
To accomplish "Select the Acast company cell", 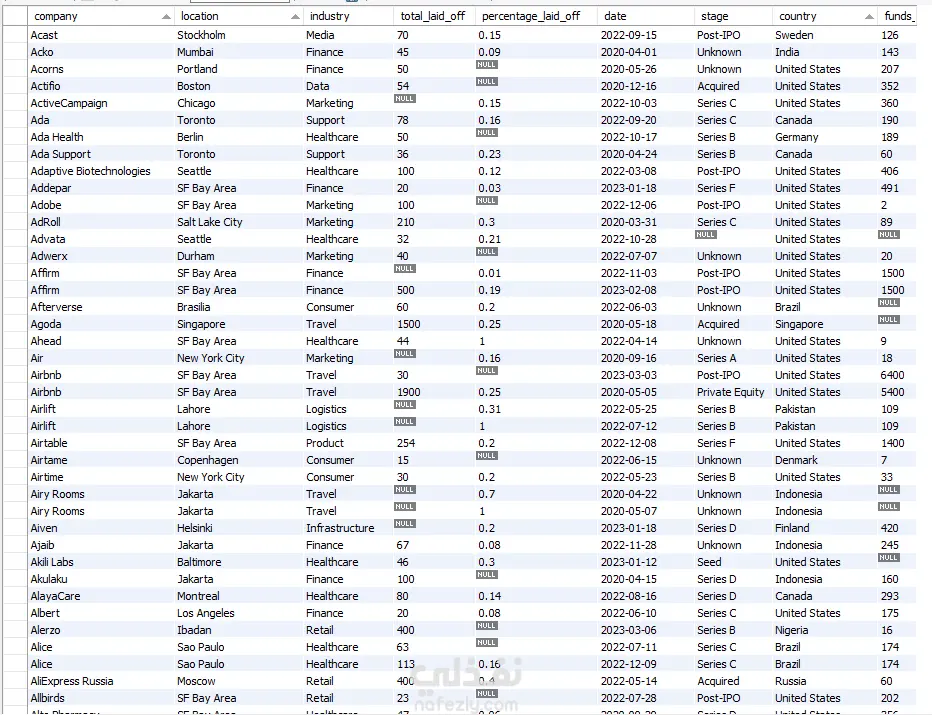I will (100, 35).
